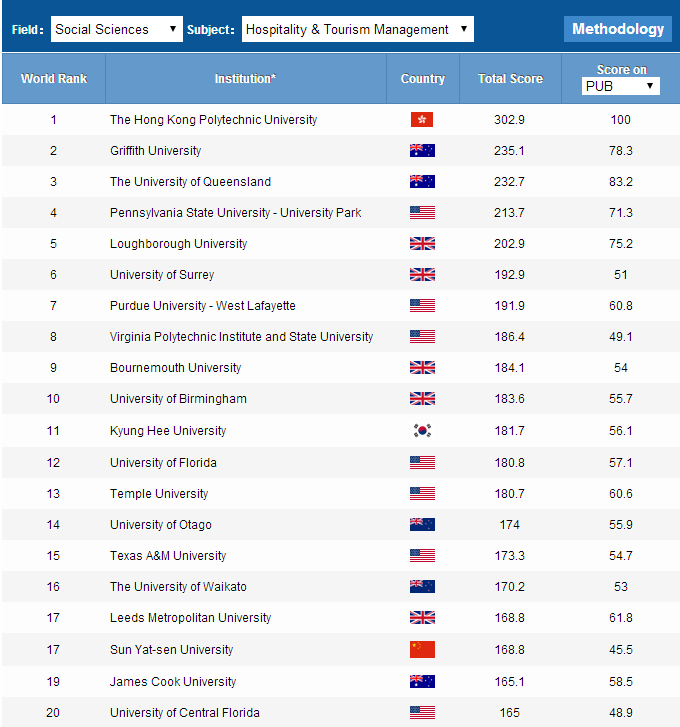Image resolution: width=680 pixels, height=727 pixels.
Task: Select the Institution column header
Action: coord(245,78)
